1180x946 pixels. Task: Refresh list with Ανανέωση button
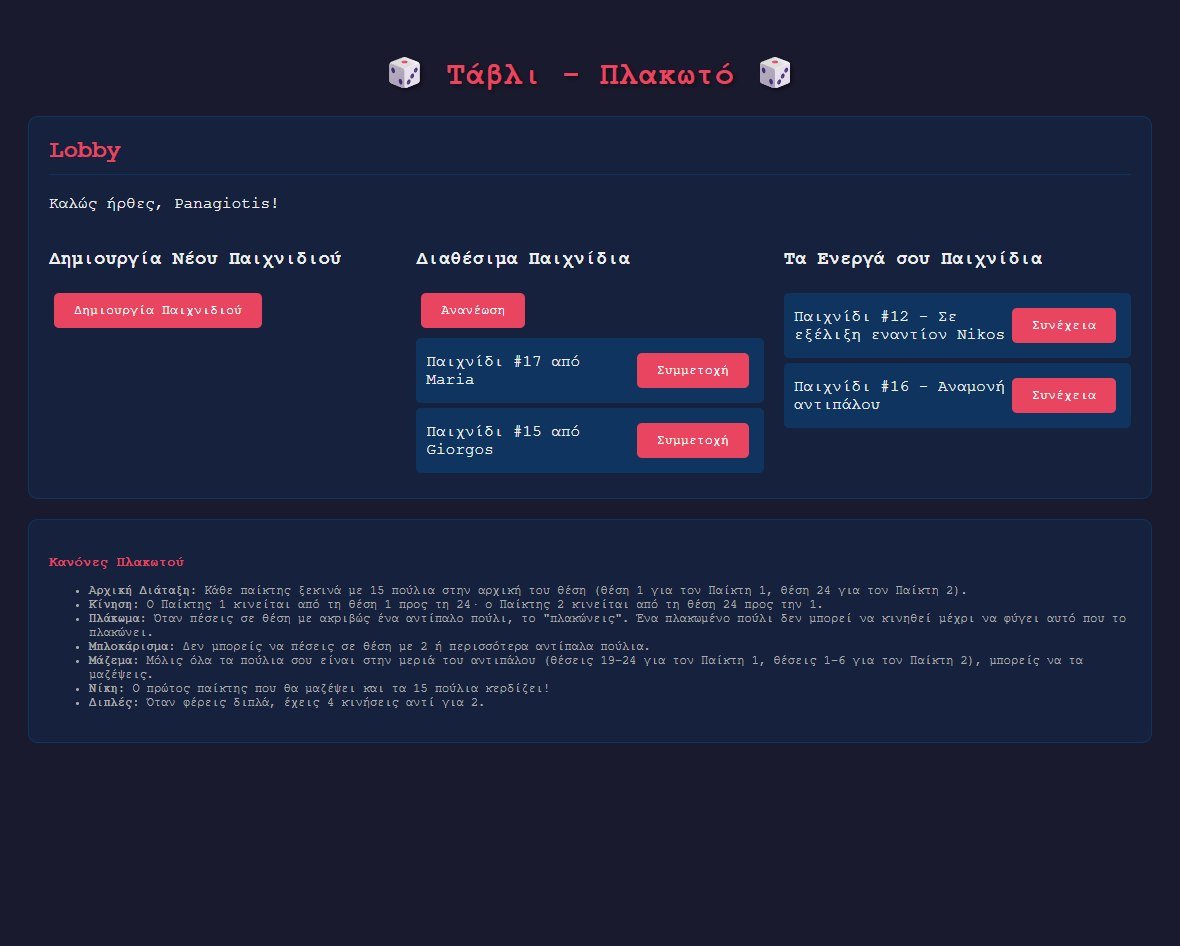click(x=473, y=310)
